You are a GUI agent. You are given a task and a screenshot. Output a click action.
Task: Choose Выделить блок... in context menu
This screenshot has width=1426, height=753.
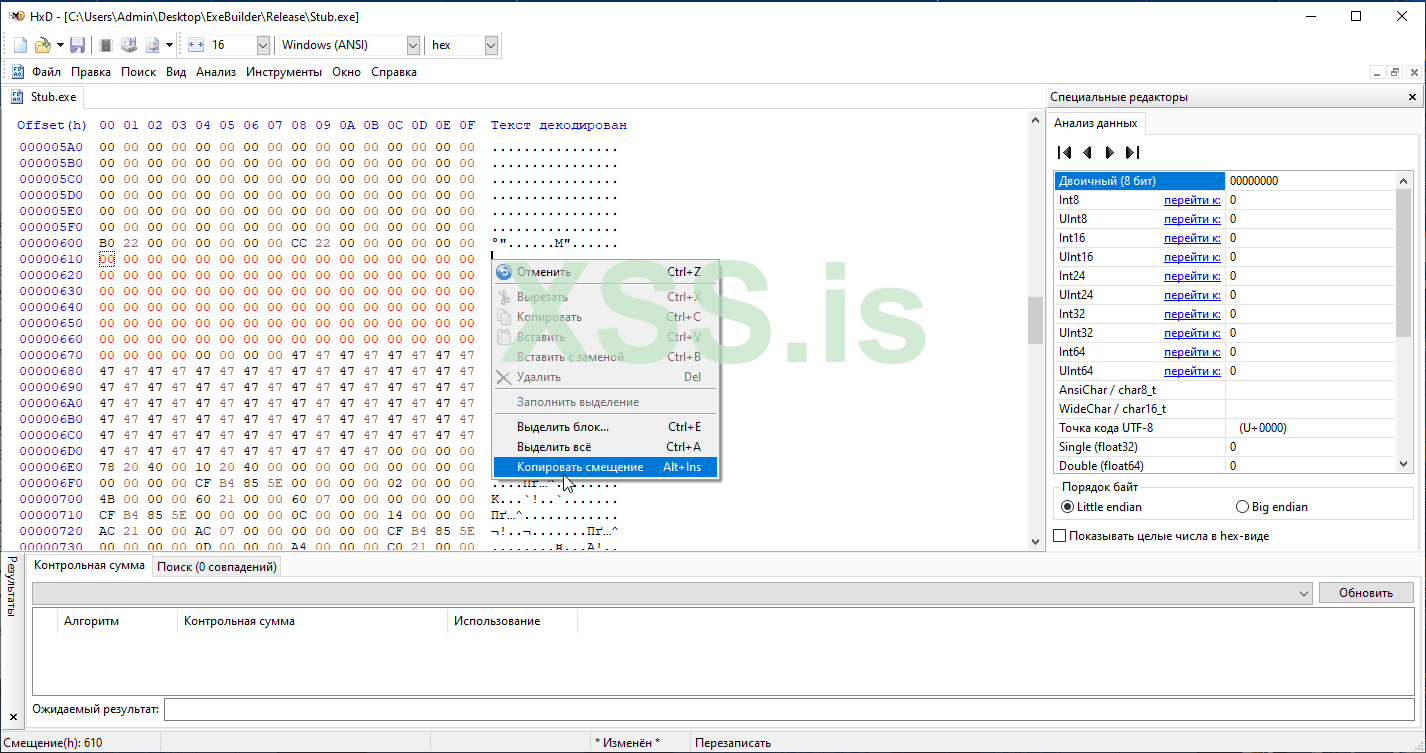point(605,427)
